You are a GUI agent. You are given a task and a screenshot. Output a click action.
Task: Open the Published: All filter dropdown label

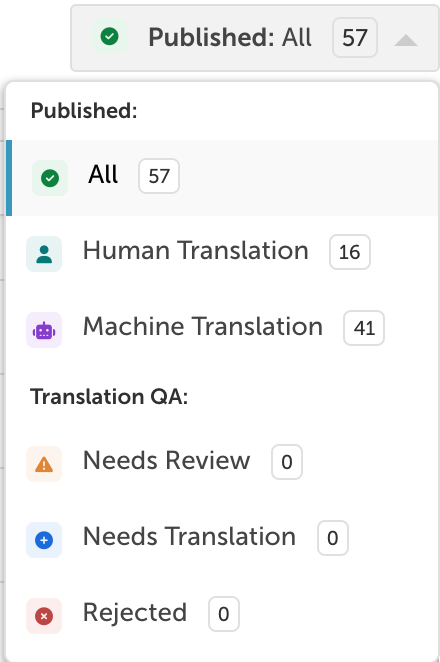click(230, 37)
